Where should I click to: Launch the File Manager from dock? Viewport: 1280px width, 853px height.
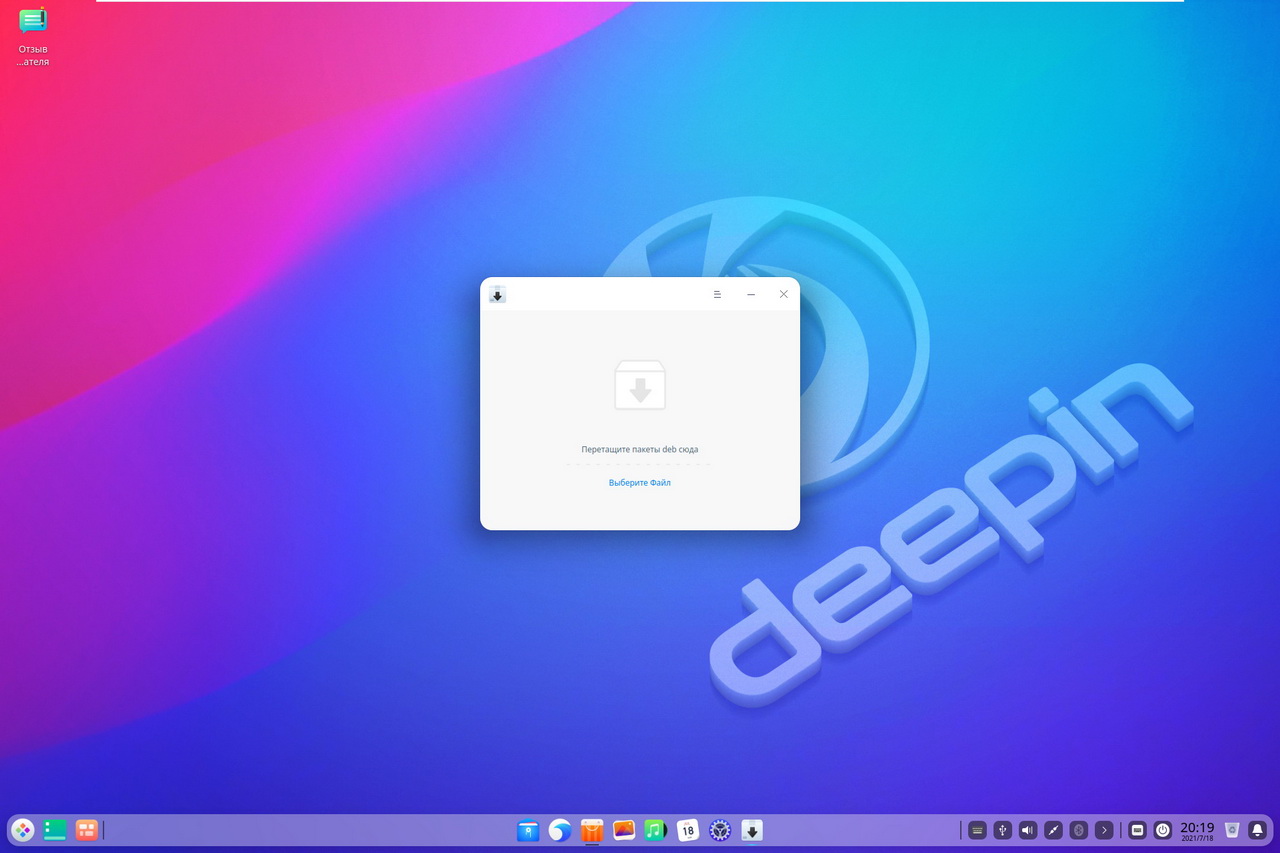click(x=528, y=830)
